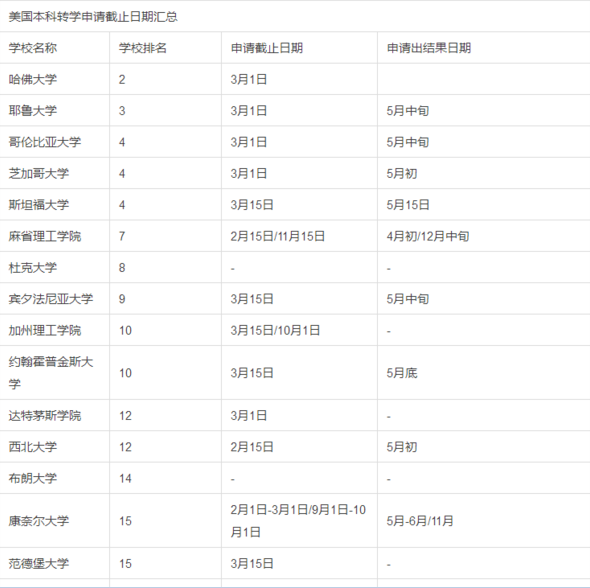Screen dimensions: 590x588
Task: Select the 哥伦比亚大学 cell
Action: 45,142
